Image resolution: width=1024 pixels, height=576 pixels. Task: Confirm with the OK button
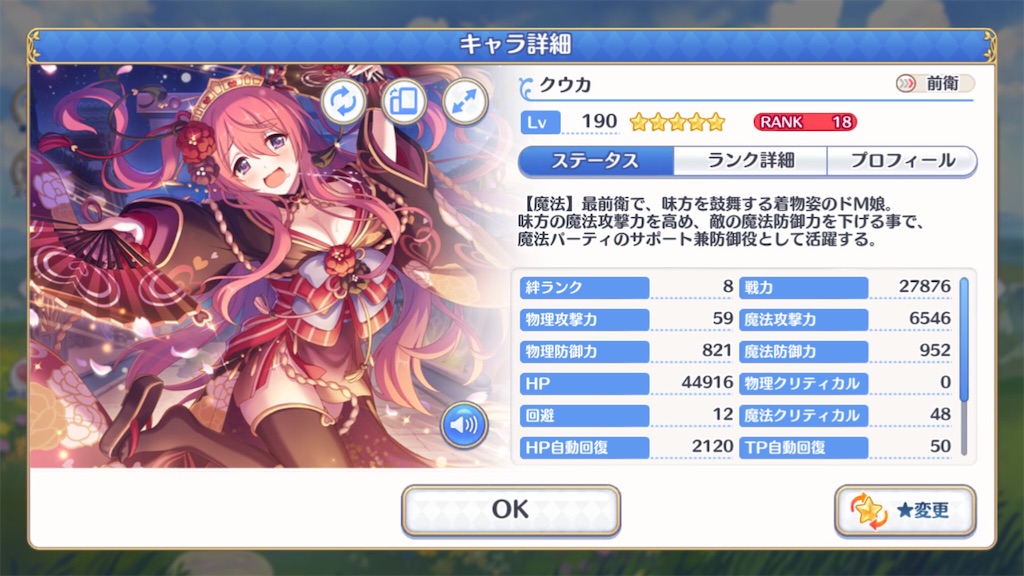(x=511, y=509)
